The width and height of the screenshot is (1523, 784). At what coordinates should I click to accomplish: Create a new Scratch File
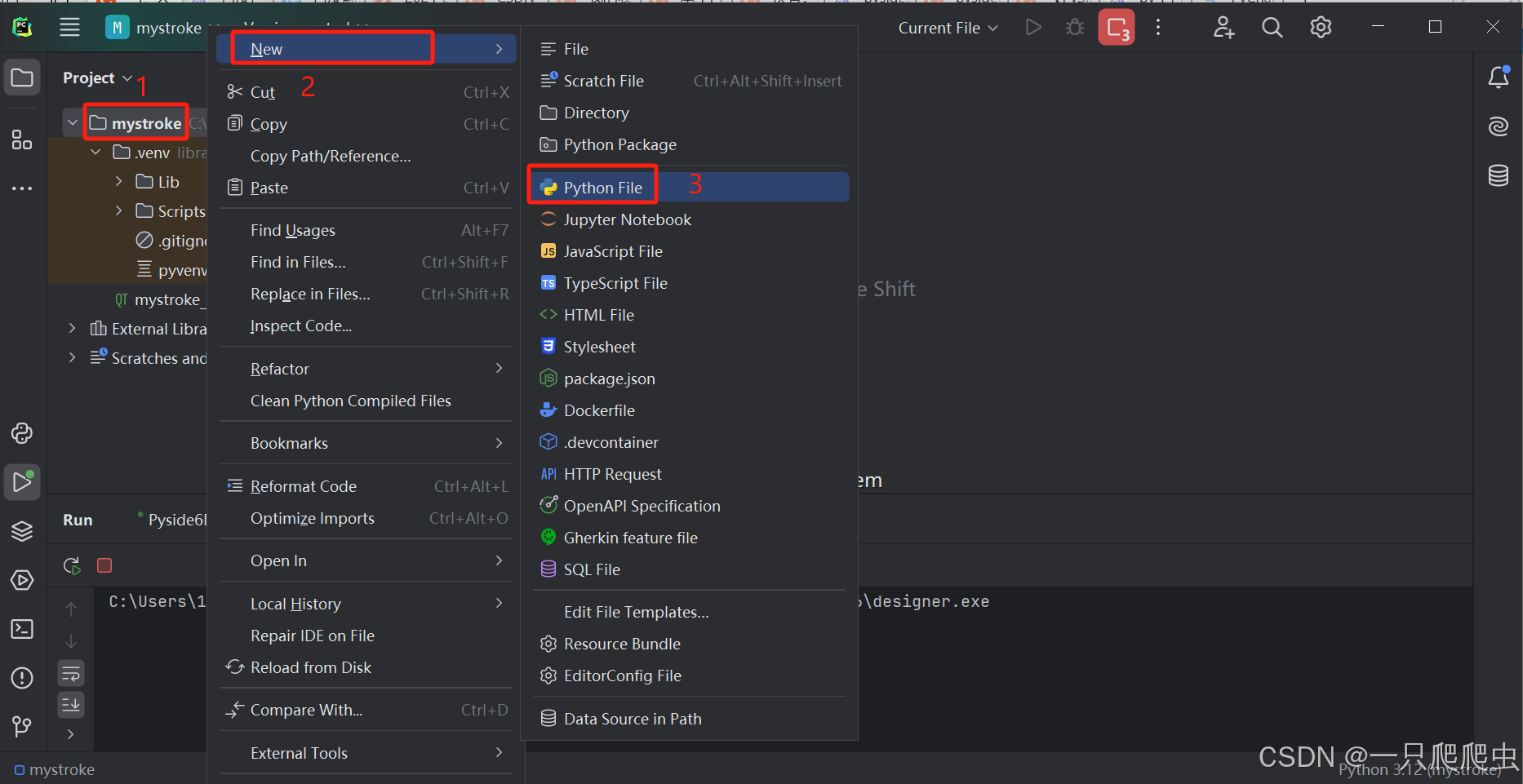pos(690,81)
